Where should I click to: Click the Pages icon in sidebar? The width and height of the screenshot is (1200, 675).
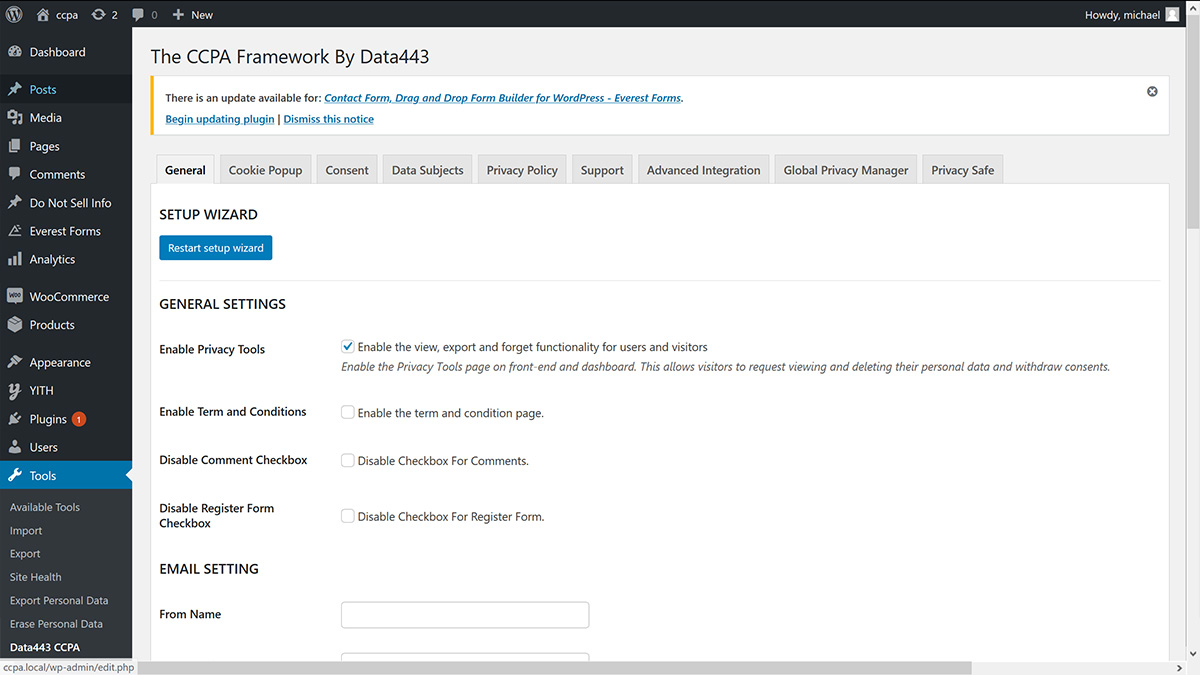[15, 146]
